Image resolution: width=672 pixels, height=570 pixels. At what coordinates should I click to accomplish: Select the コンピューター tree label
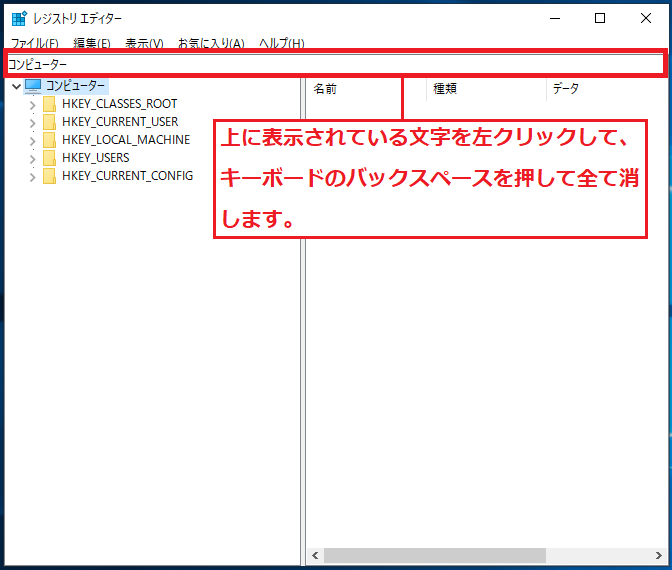75,86
